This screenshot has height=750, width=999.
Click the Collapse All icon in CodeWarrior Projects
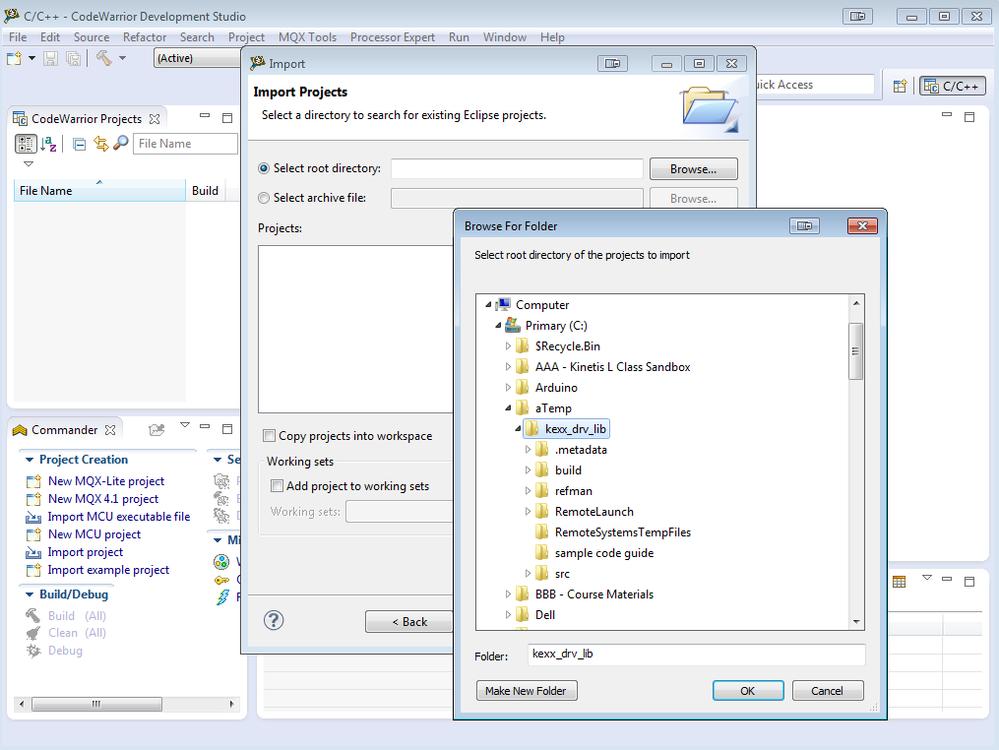click(79, 145)
